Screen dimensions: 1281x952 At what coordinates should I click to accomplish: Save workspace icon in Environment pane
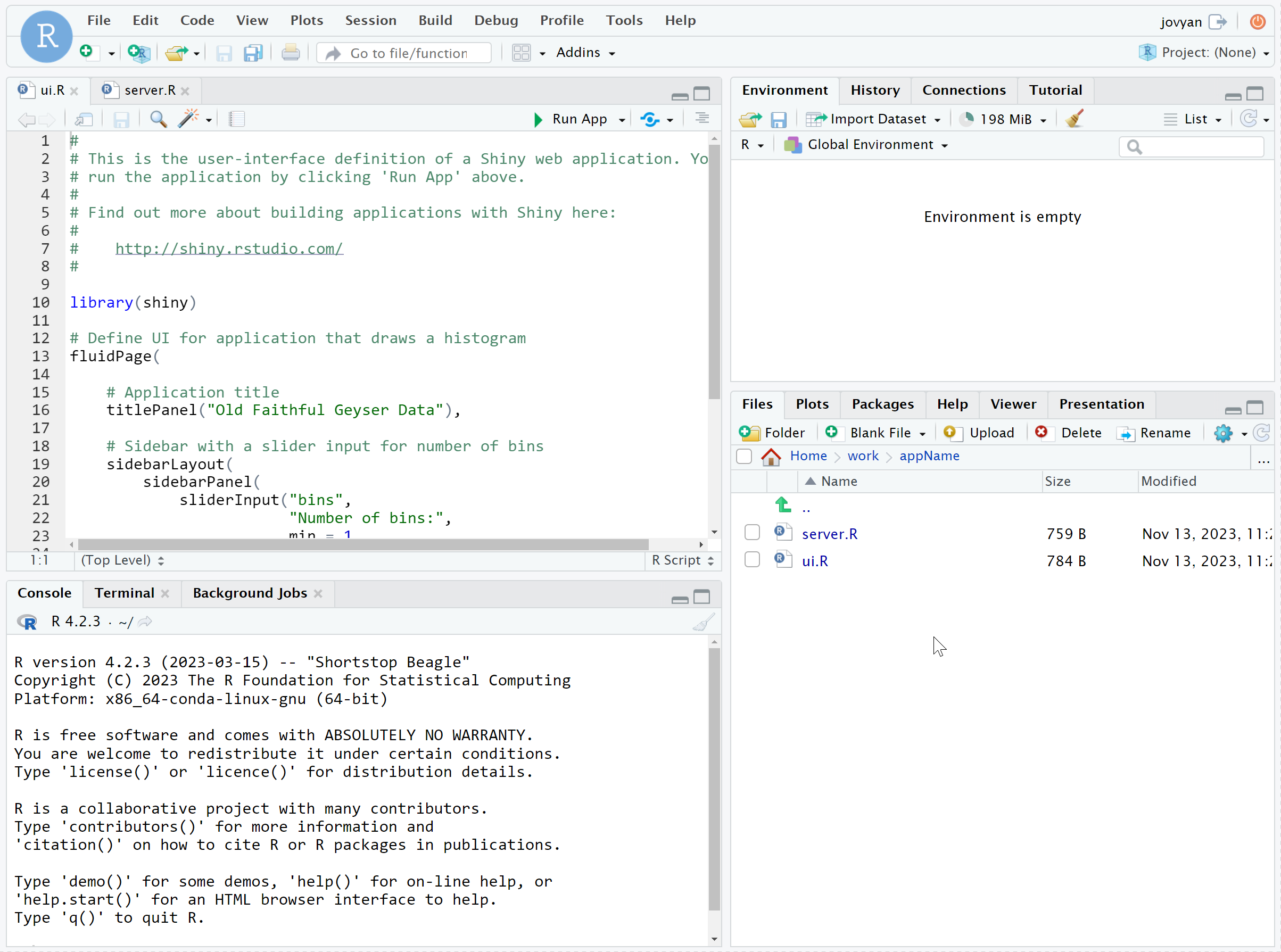tap(779, 119)
